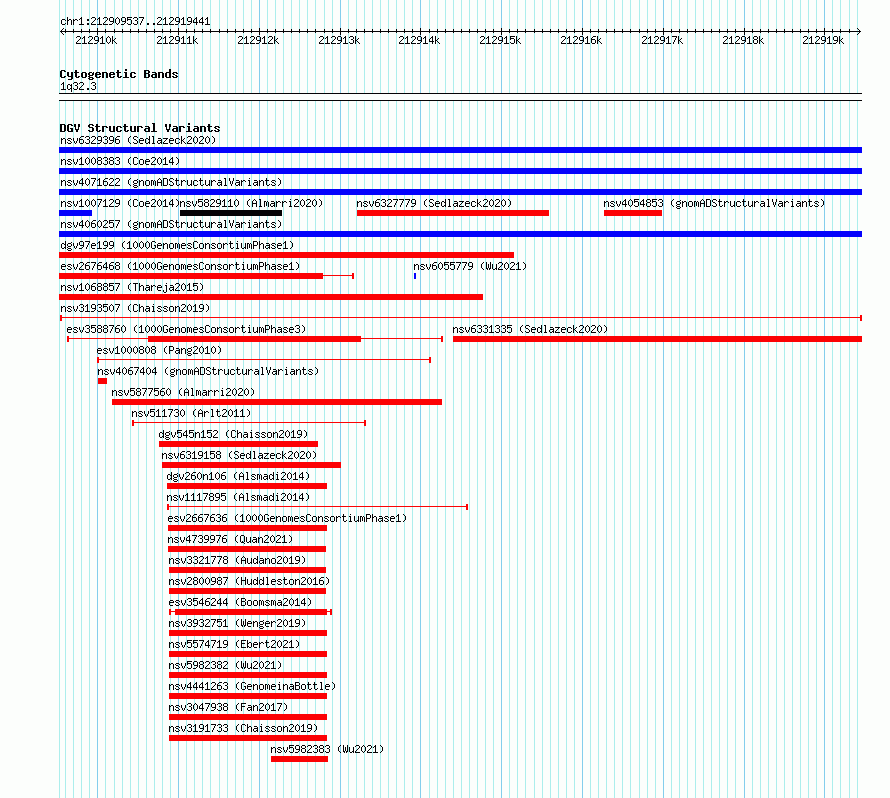Open the nsv4054853 (gnomADStructuralVariants) variant label
Viewport: 890px width, 798px height.
(x=714, y=203)
